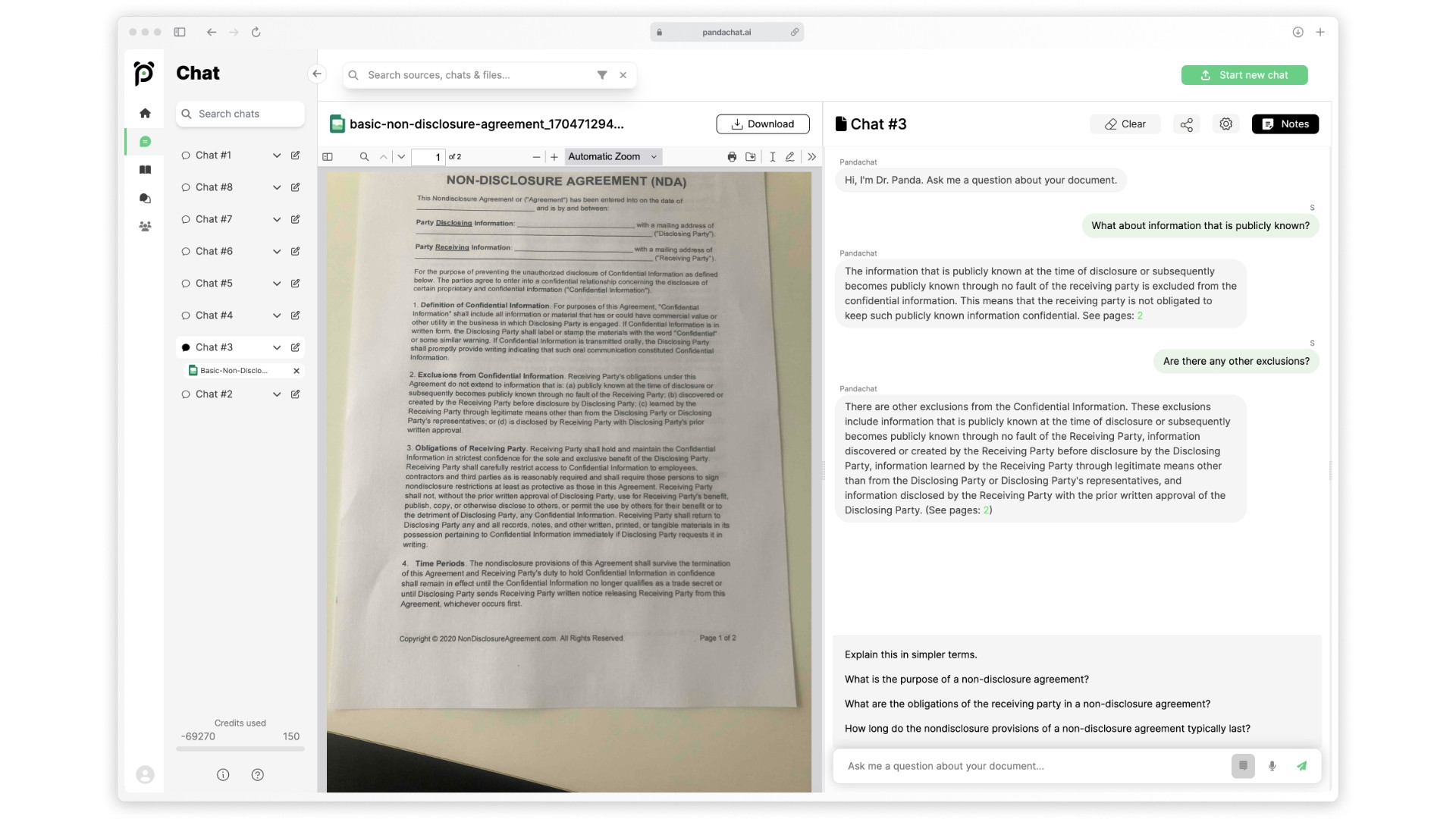The height and width of the screenshot is (819, 1456).
Task: Click the credits used progress bar
Action: (x=240, y=749)
